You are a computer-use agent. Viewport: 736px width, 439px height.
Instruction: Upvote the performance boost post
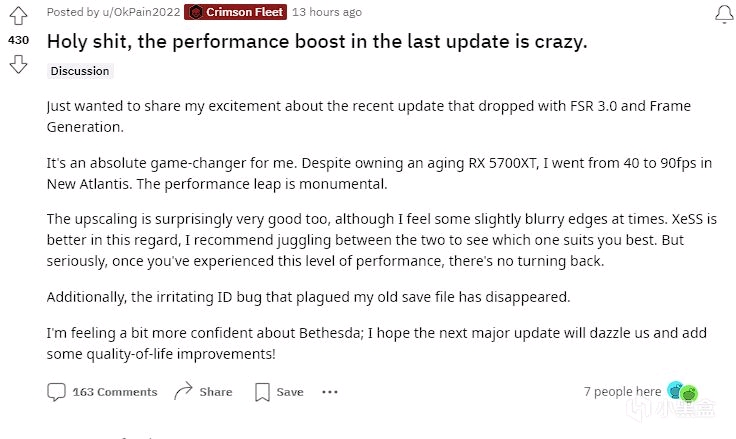point(18,15)
